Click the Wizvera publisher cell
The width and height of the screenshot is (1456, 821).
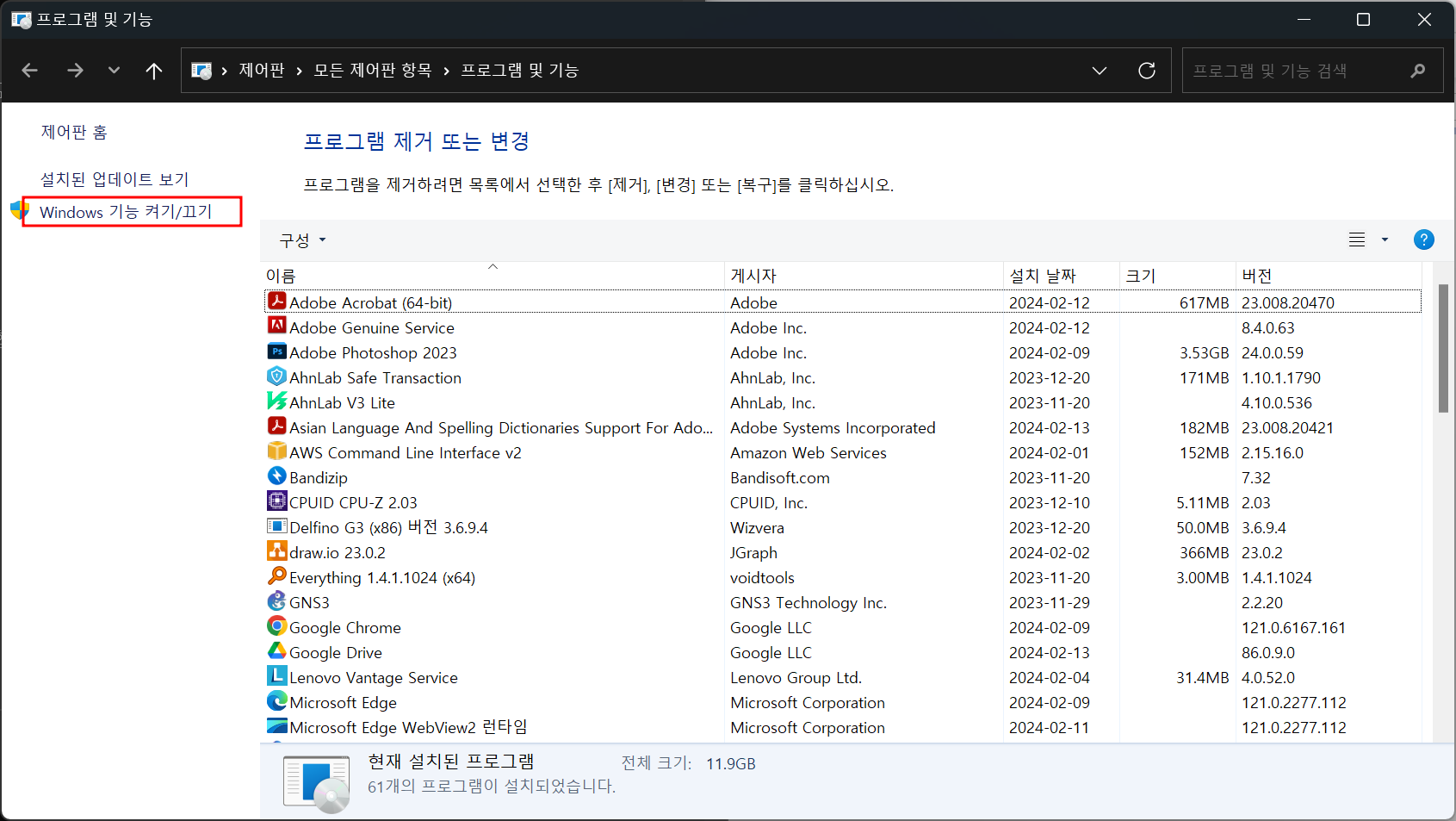pyautogui.click(x=758, y=528)
